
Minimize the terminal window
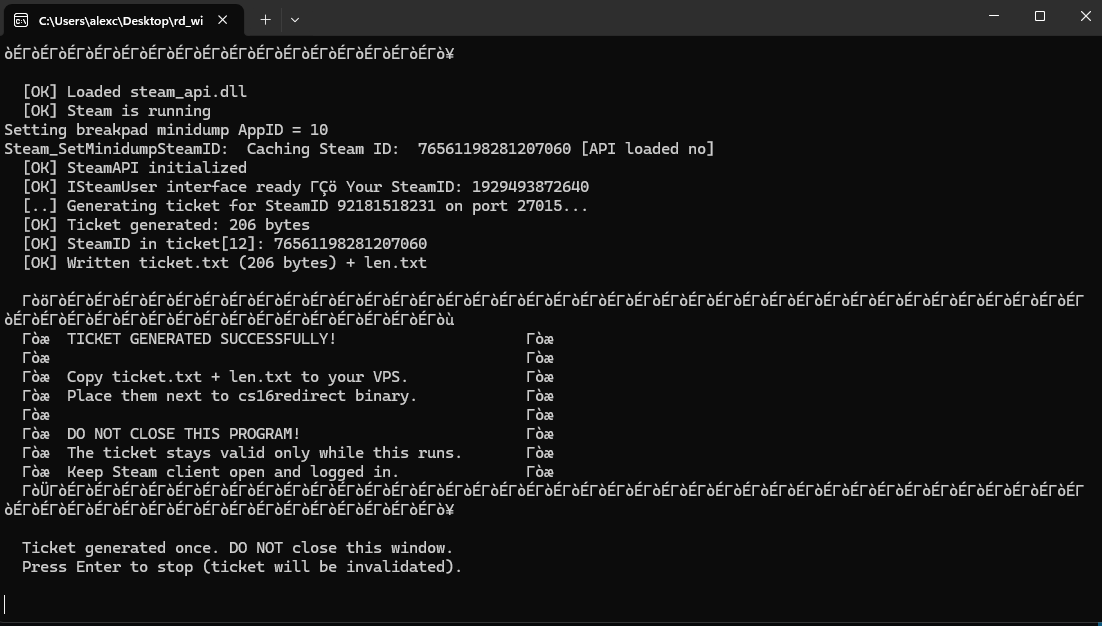click(994, 16)
